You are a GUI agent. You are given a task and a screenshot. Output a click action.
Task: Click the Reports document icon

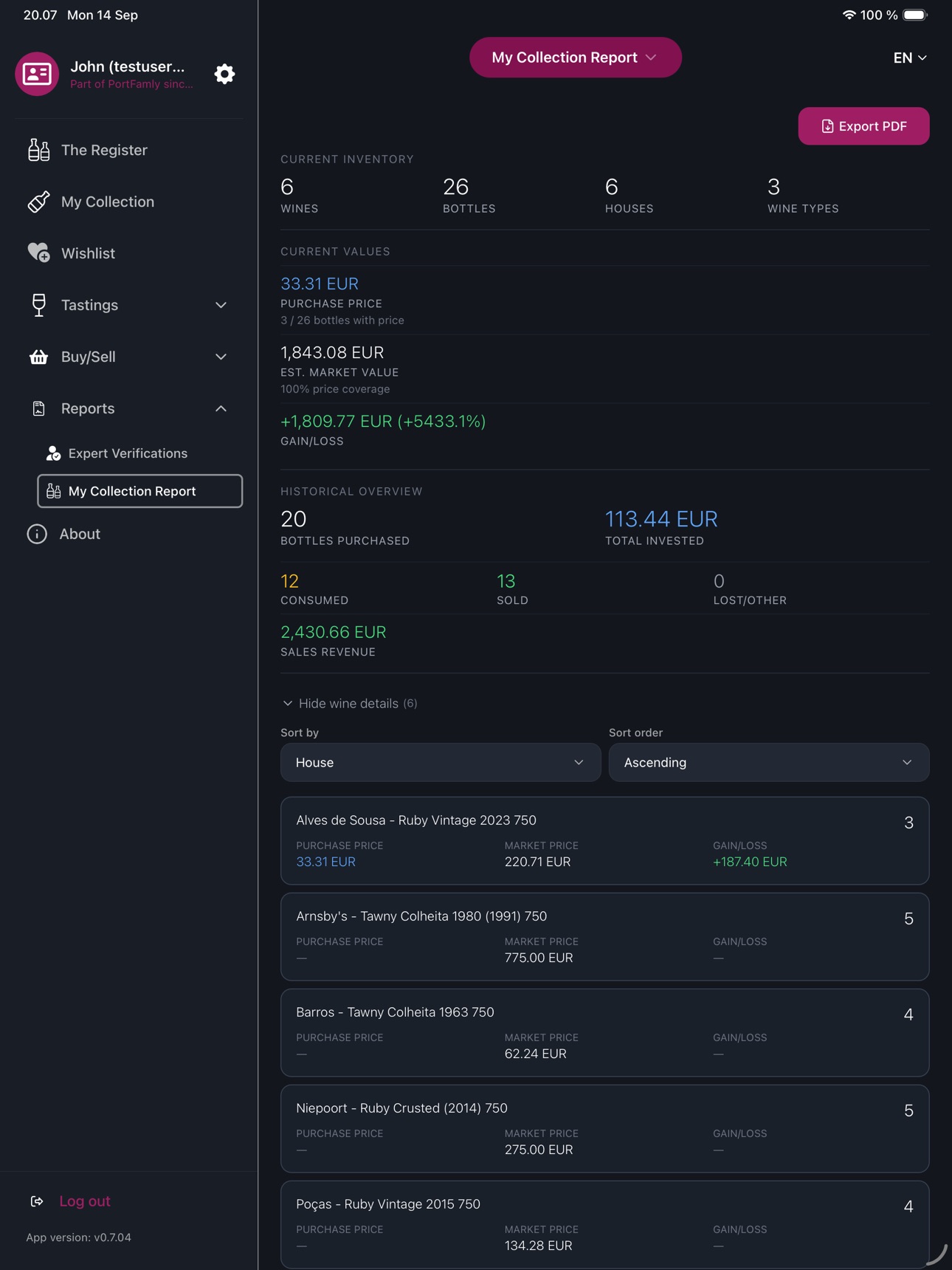tap(38, 408)
